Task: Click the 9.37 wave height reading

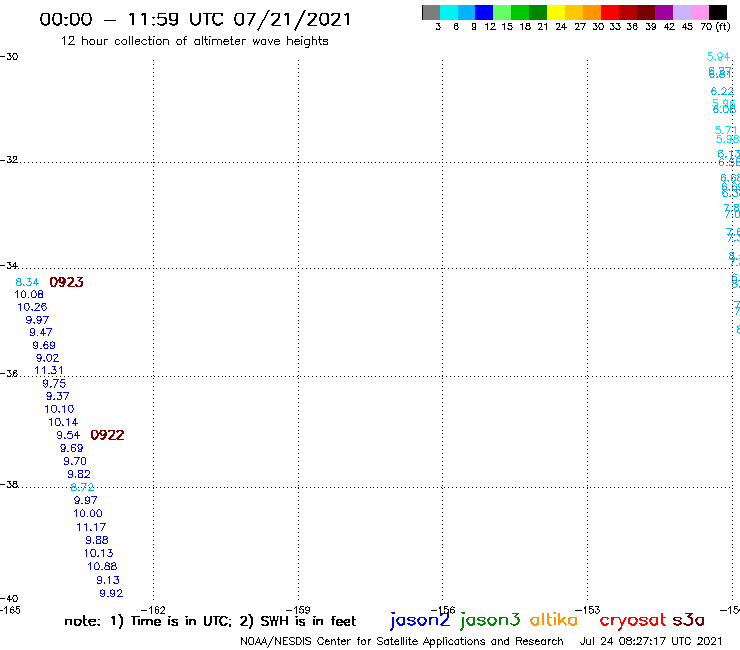Action: click(57, 397)
